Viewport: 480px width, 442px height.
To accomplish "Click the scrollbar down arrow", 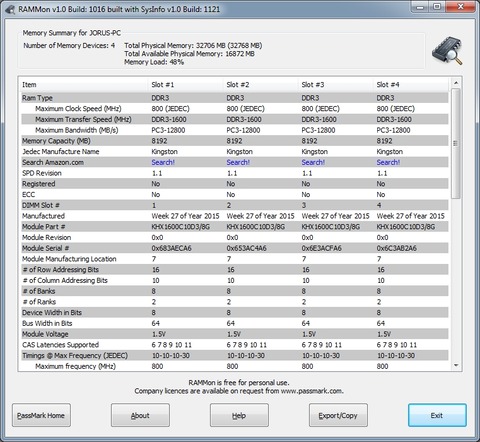I will 456,366.
